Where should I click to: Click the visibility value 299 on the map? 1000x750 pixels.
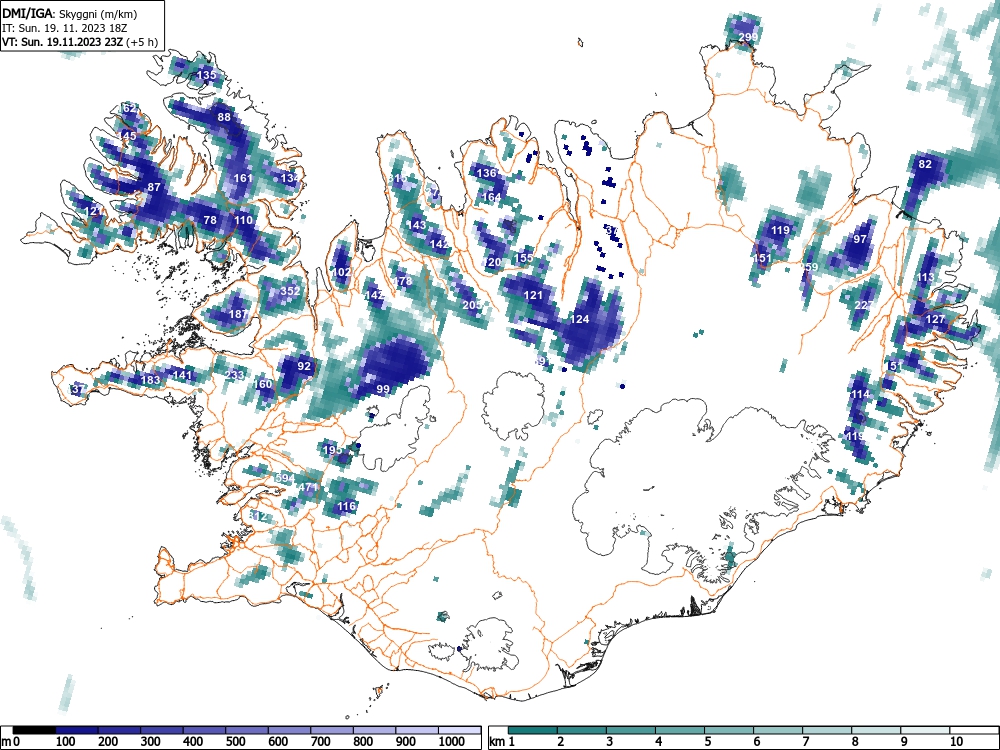click(x=748, y=37)
